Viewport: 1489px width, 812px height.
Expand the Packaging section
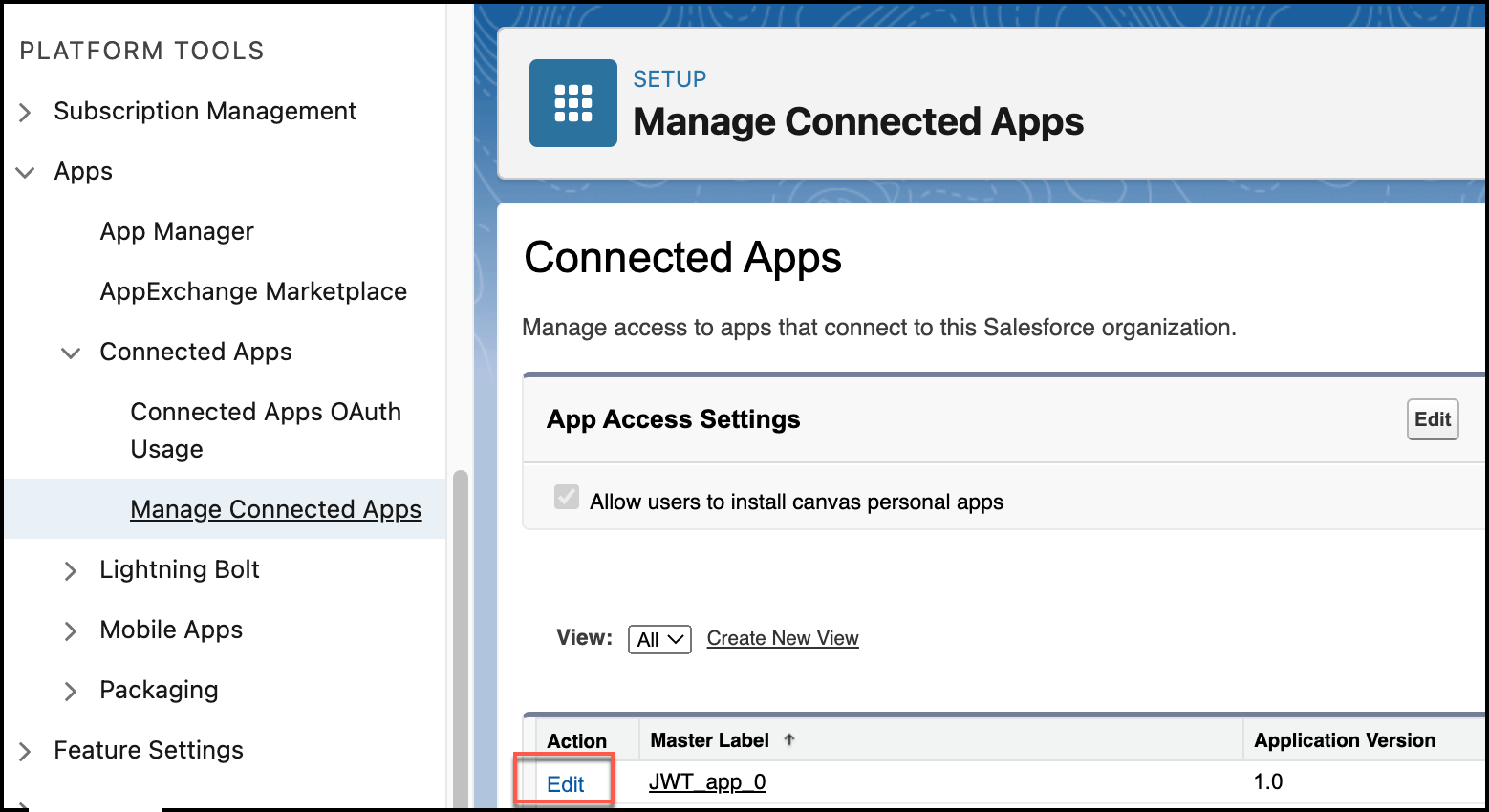71,692
